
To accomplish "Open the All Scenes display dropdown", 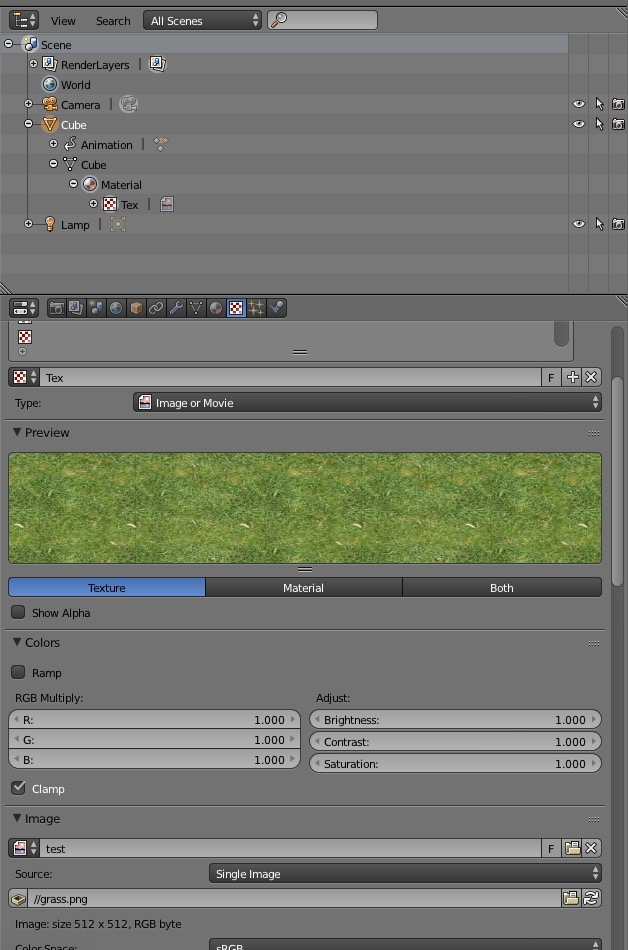I will coord(203,21).
